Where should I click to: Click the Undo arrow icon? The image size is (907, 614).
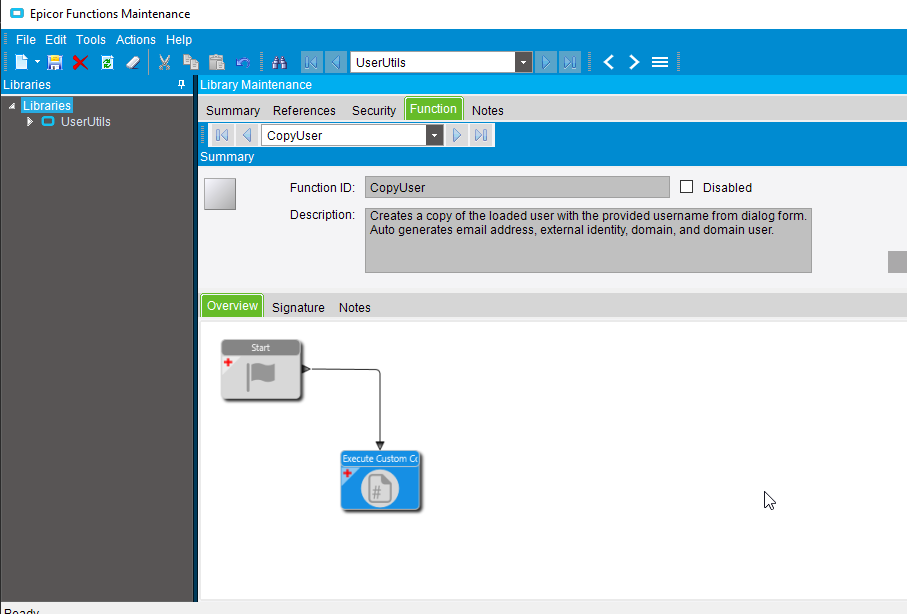click(243, 62)
